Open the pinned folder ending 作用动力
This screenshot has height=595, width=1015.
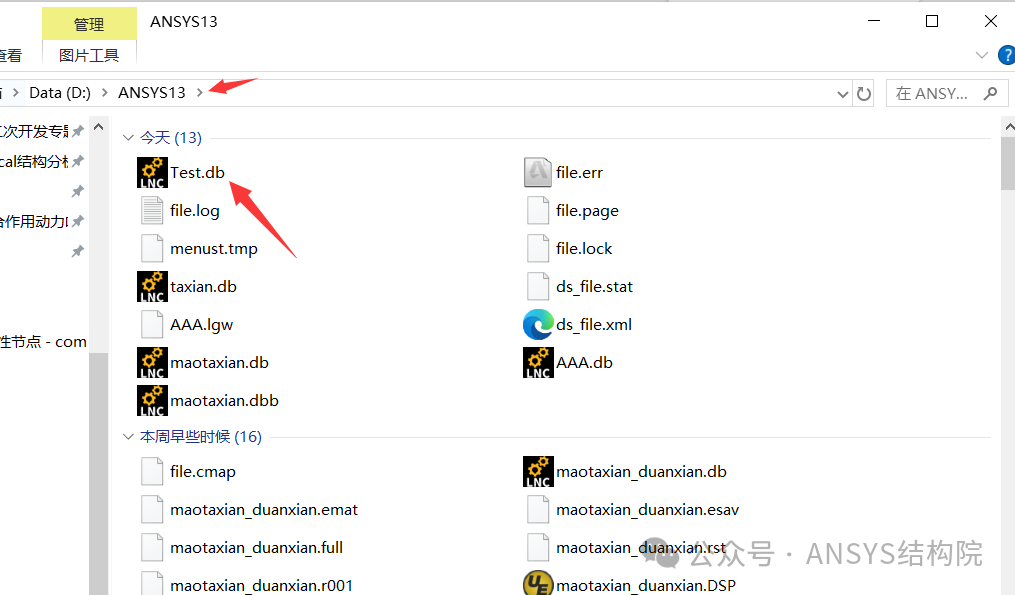pyautogui.click(x=34, y=221)
